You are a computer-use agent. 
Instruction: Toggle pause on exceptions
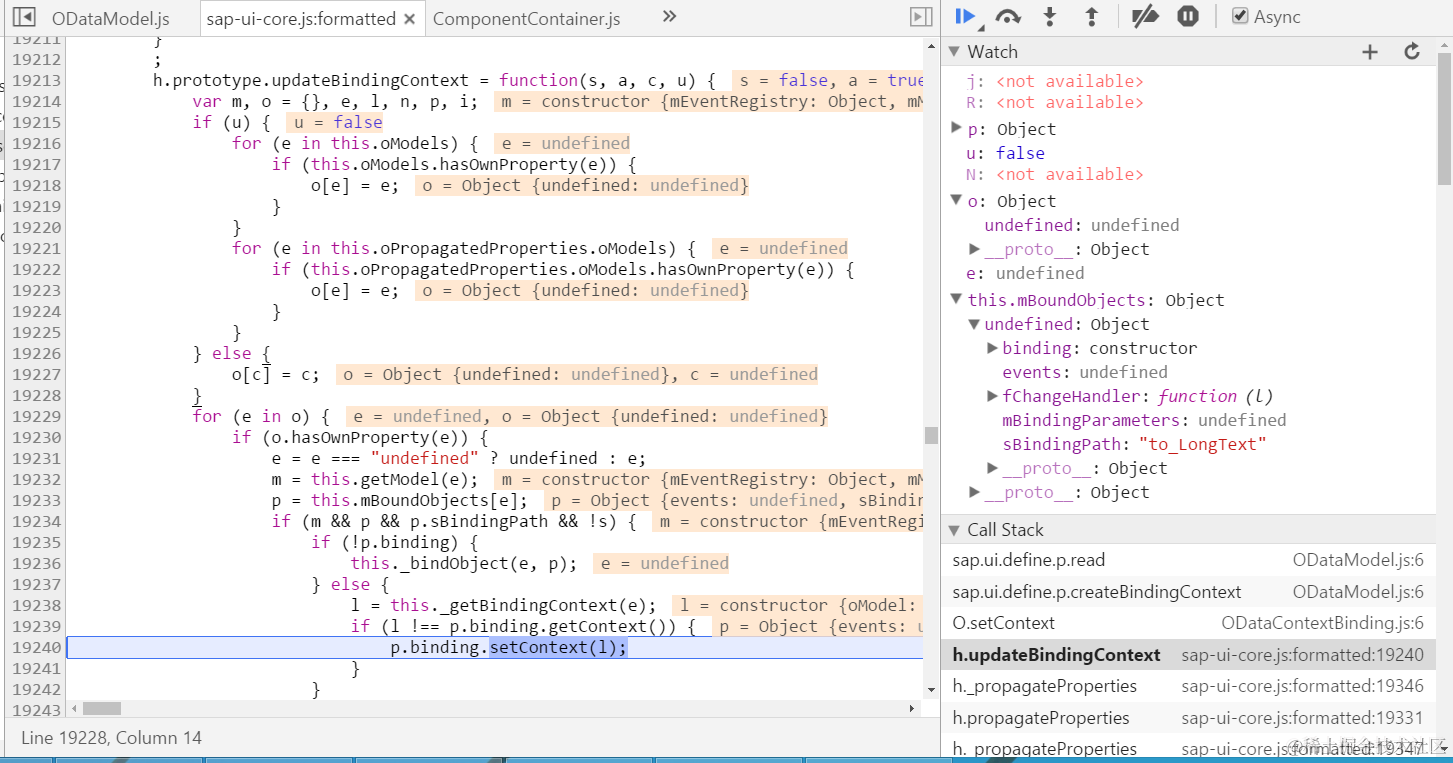tap(1188, 16)
